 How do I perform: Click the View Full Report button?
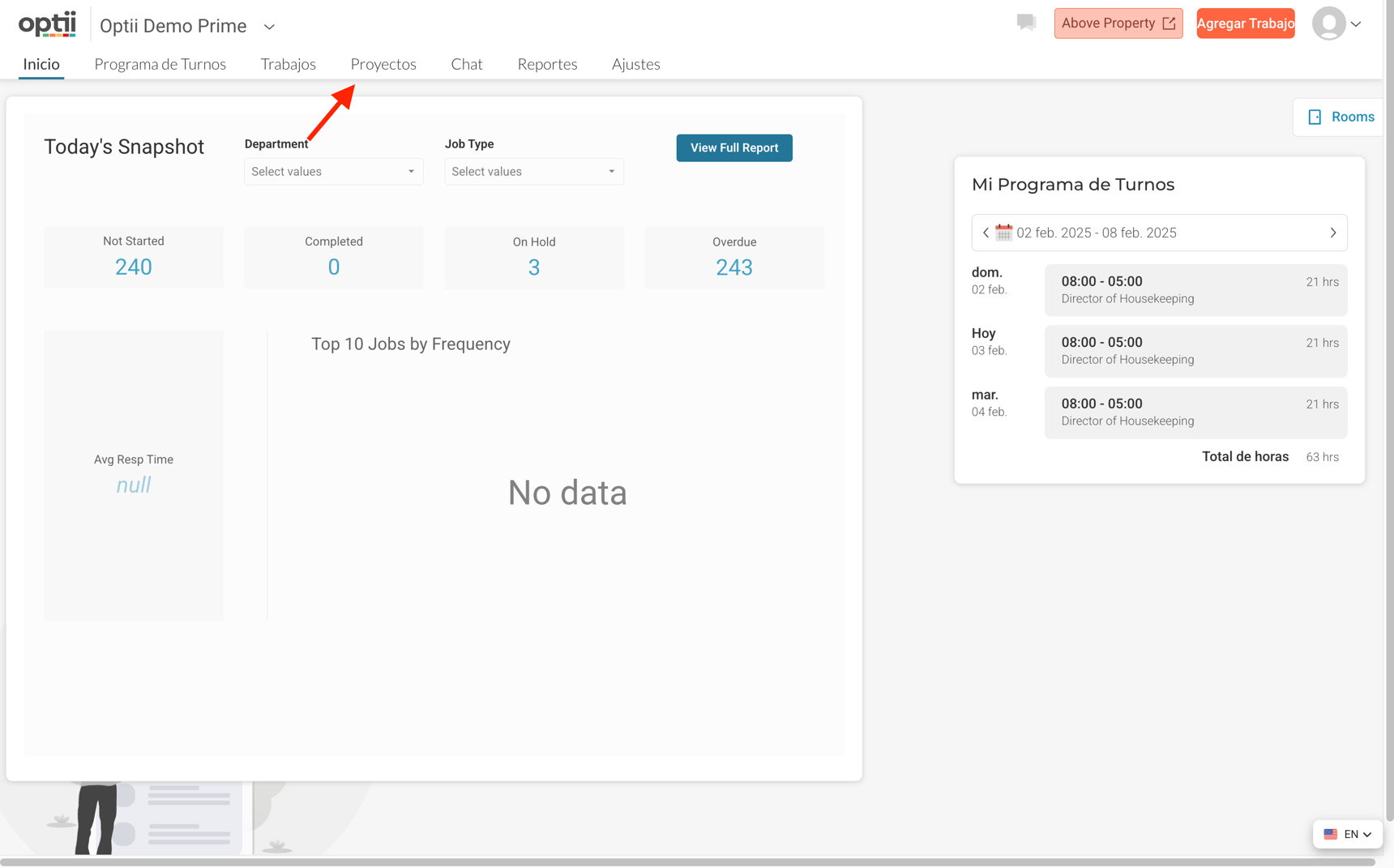(733, 148)
